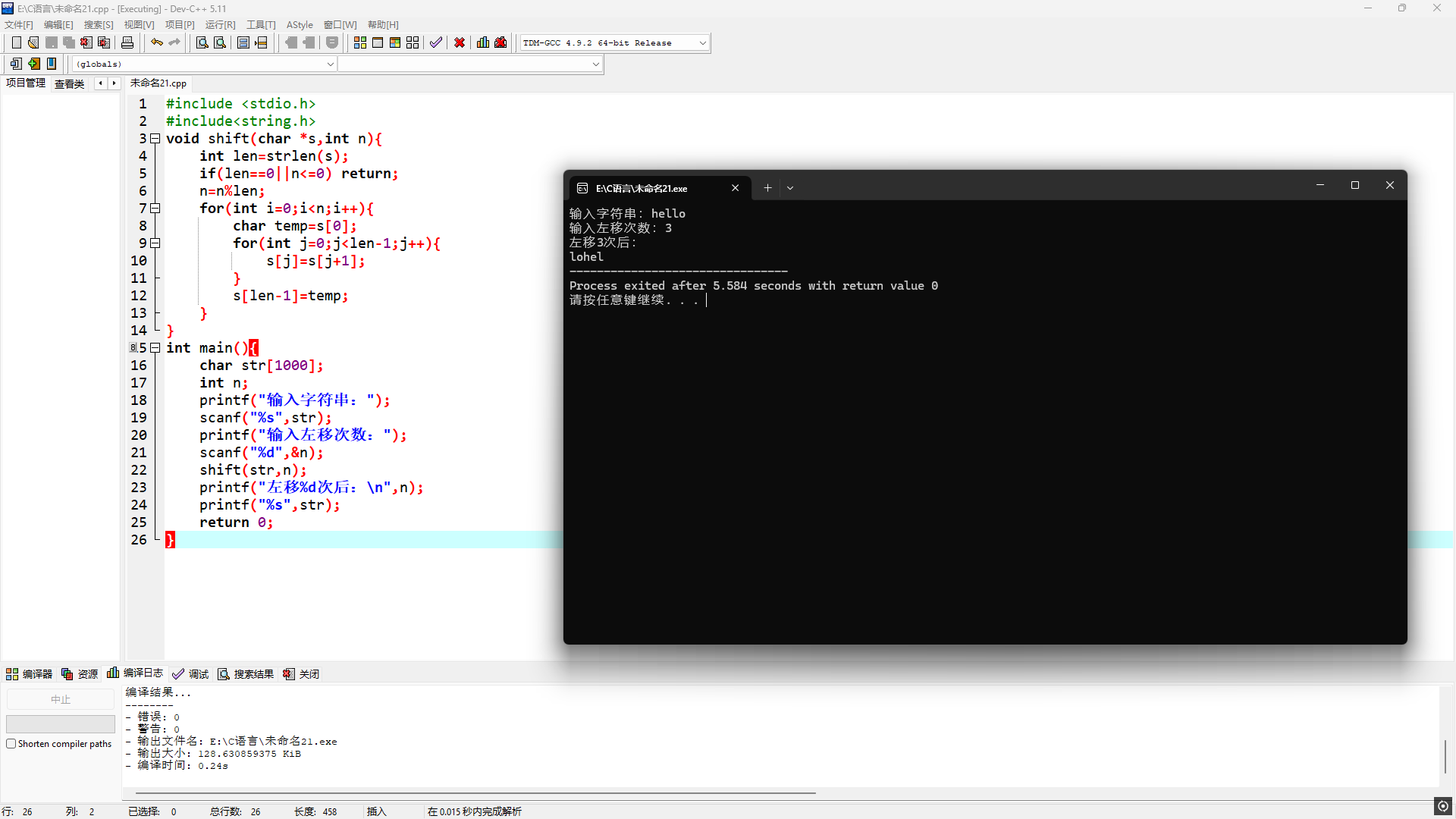This screenshot has height=819, width=1456.
Task: Click the Compile toolbar icon
Action: [360, 42]
